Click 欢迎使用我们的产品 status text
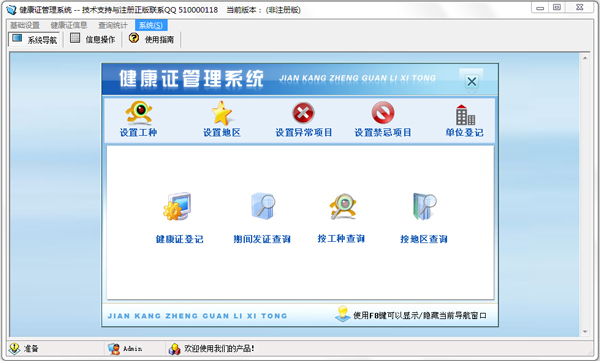Screen dimensions: 600x361 (219, 348)
